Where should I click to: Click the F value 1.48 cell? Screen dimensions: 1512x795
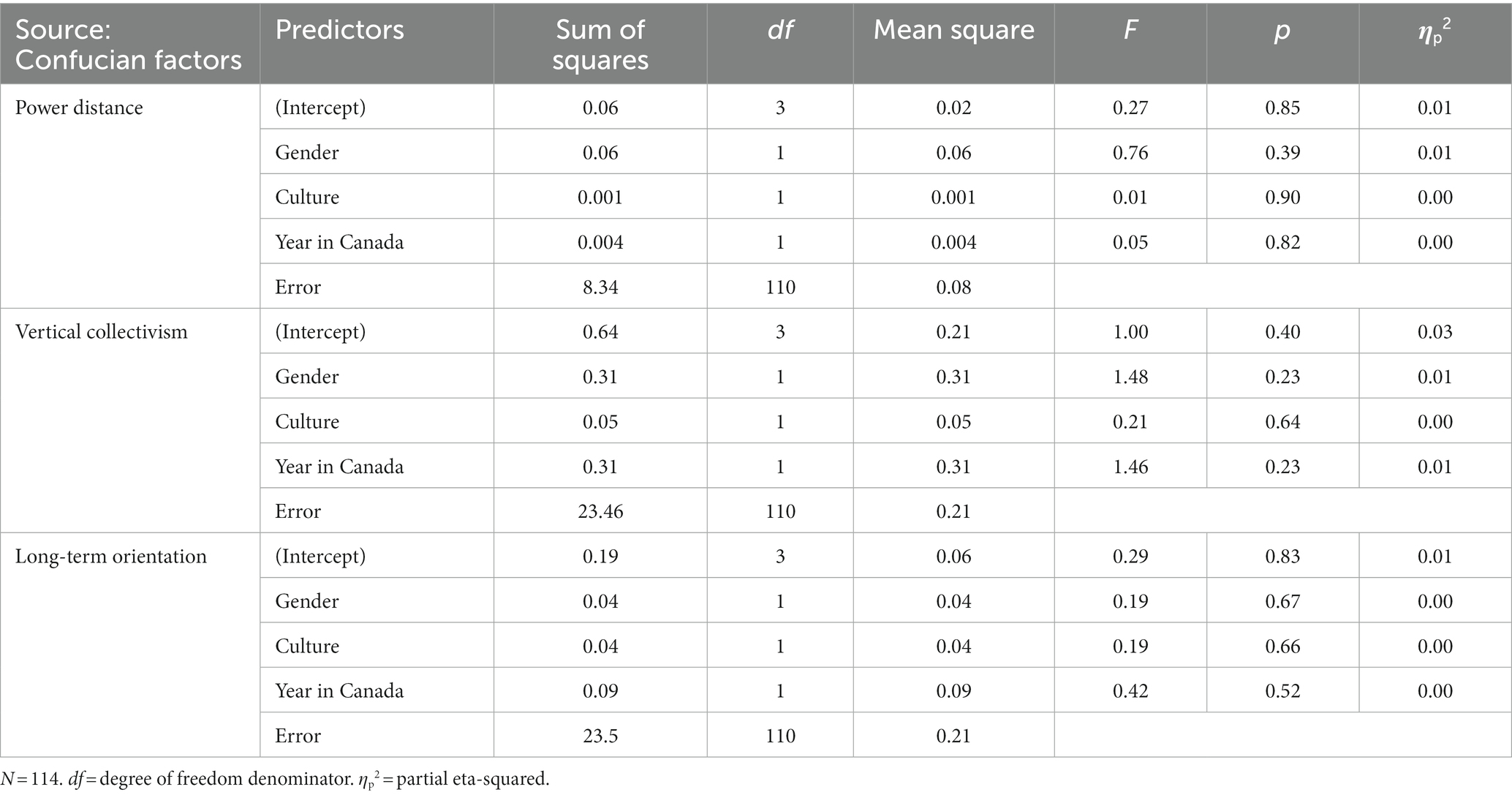1130,377
